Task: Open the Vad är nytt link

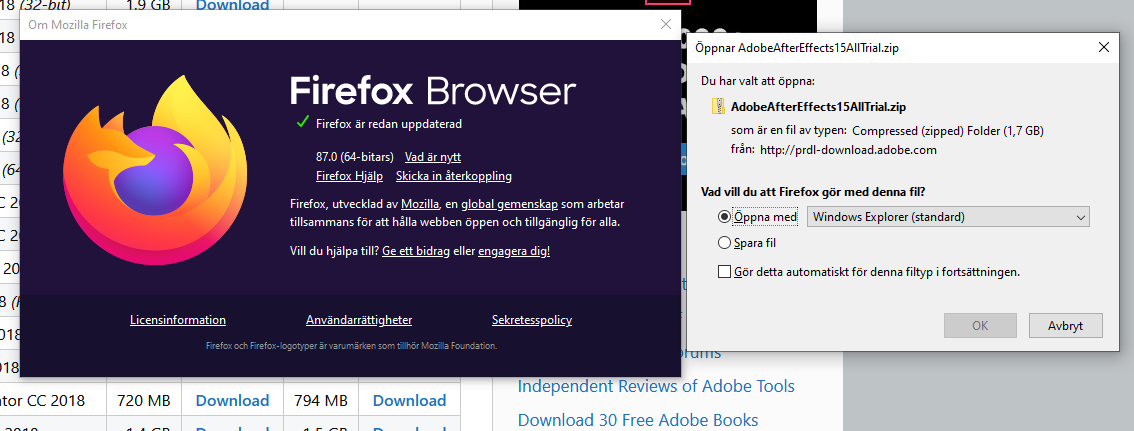Action: point(433,157)
